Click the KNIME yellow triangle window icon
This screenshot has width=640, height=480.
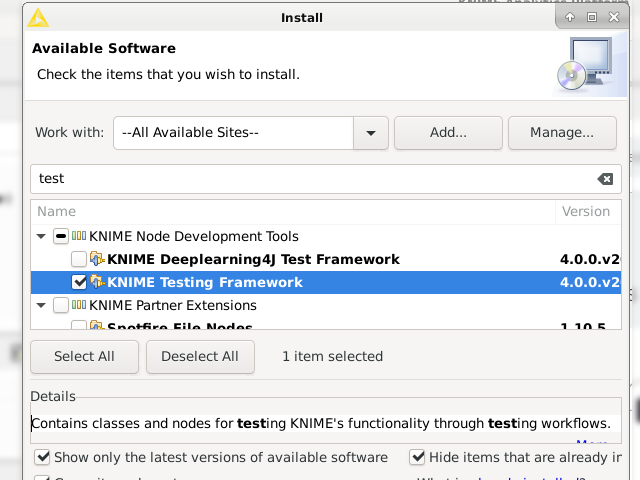38,18
